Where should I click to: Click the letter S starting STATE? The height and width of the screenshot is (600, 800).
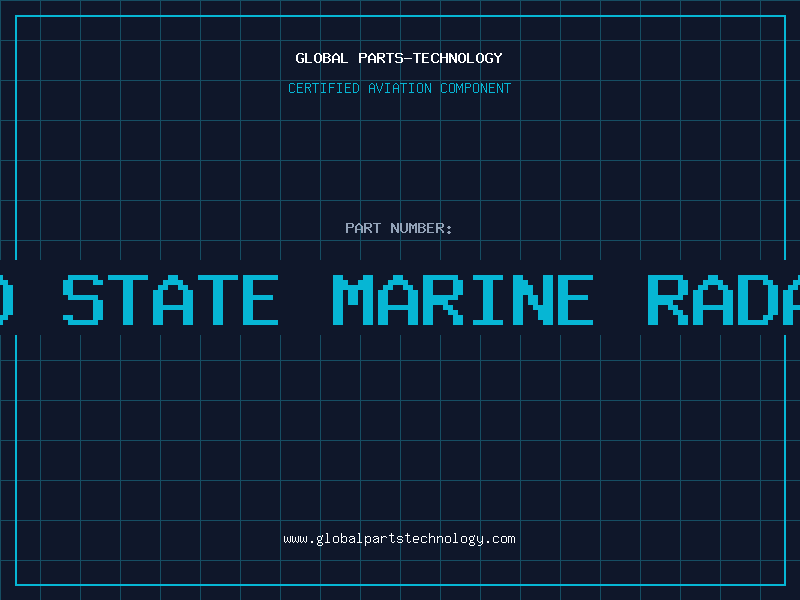tap(83, 300)
